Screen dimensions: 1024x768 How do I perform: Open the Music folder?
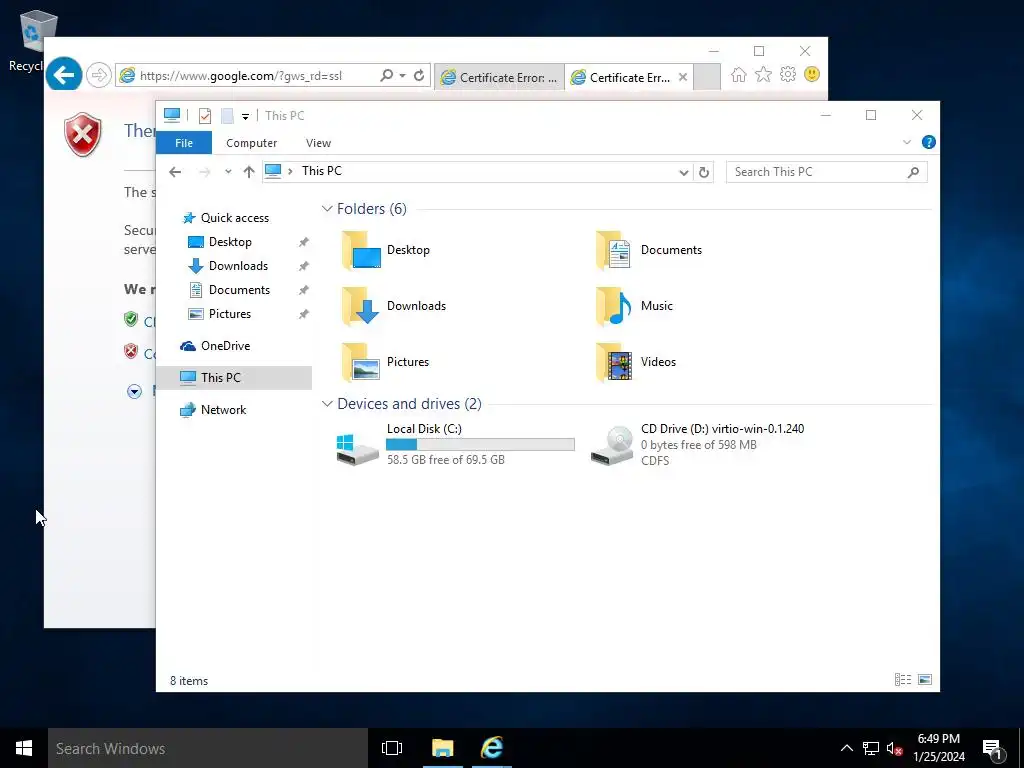pos(633,306)
